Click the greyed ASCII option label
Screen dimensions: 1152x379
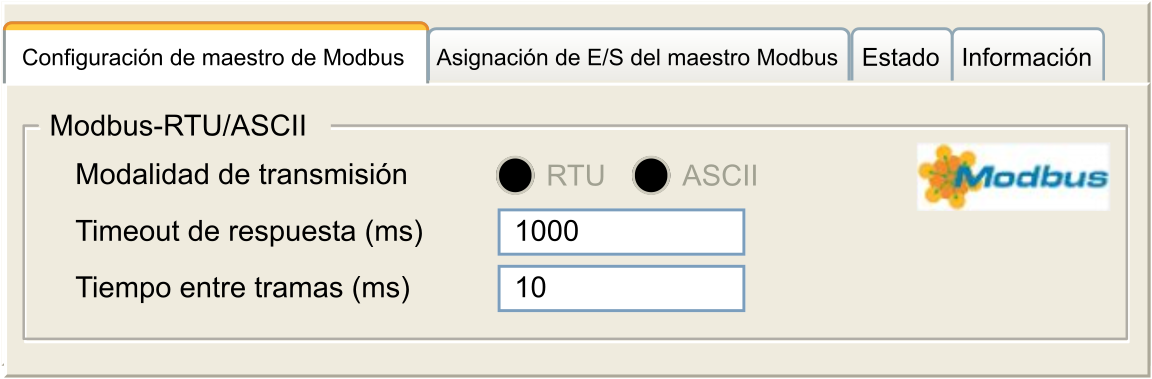tap(719, 176)
